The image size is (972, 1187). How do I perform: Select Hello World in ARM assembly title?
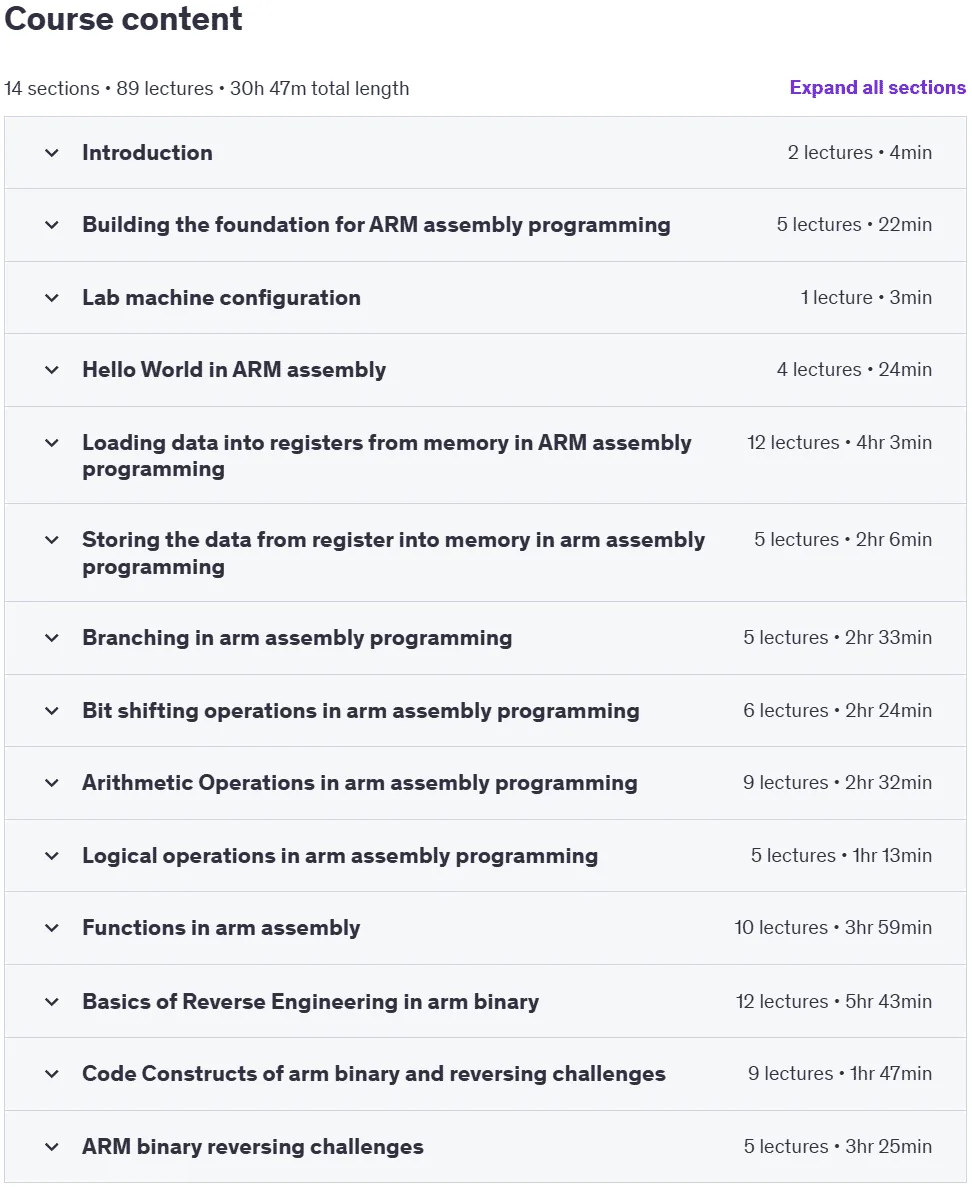234,369
